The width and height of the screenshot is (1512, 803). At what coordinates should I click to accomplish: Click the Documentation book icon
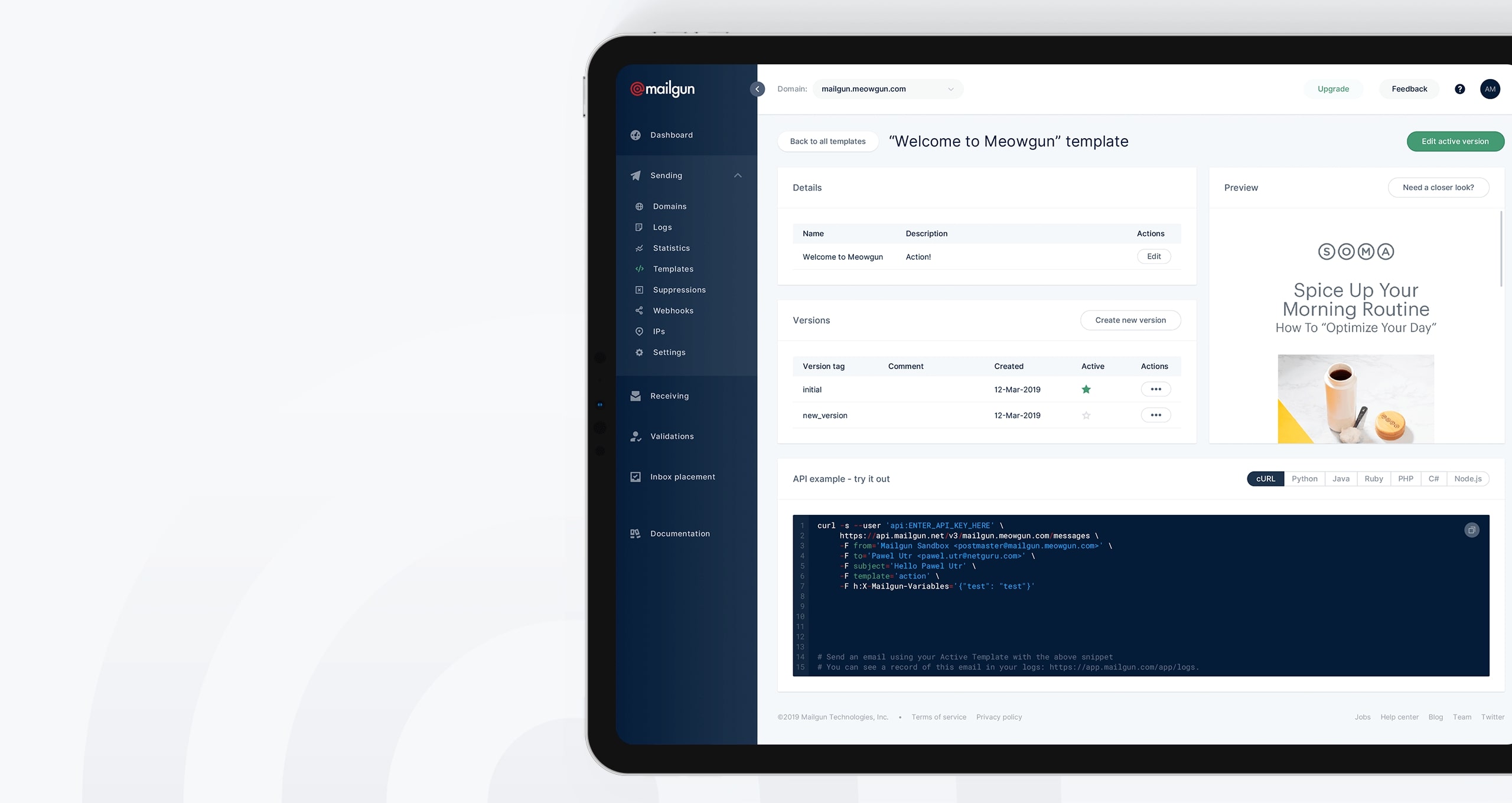[636, 534]
